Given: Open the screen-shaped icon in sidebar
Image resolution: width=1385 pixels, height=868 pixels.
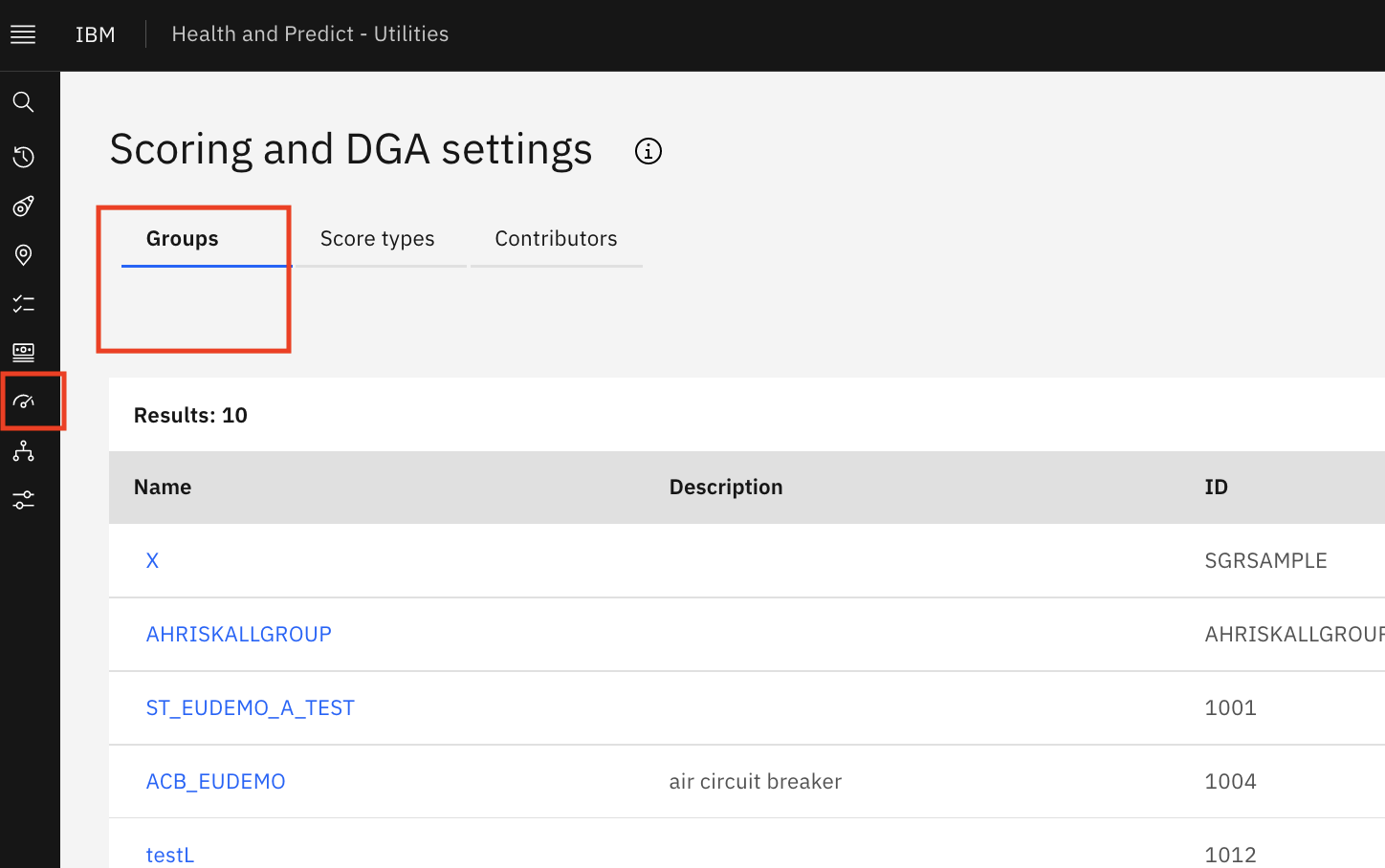Looking at the screenshot, I should (24, 353).
